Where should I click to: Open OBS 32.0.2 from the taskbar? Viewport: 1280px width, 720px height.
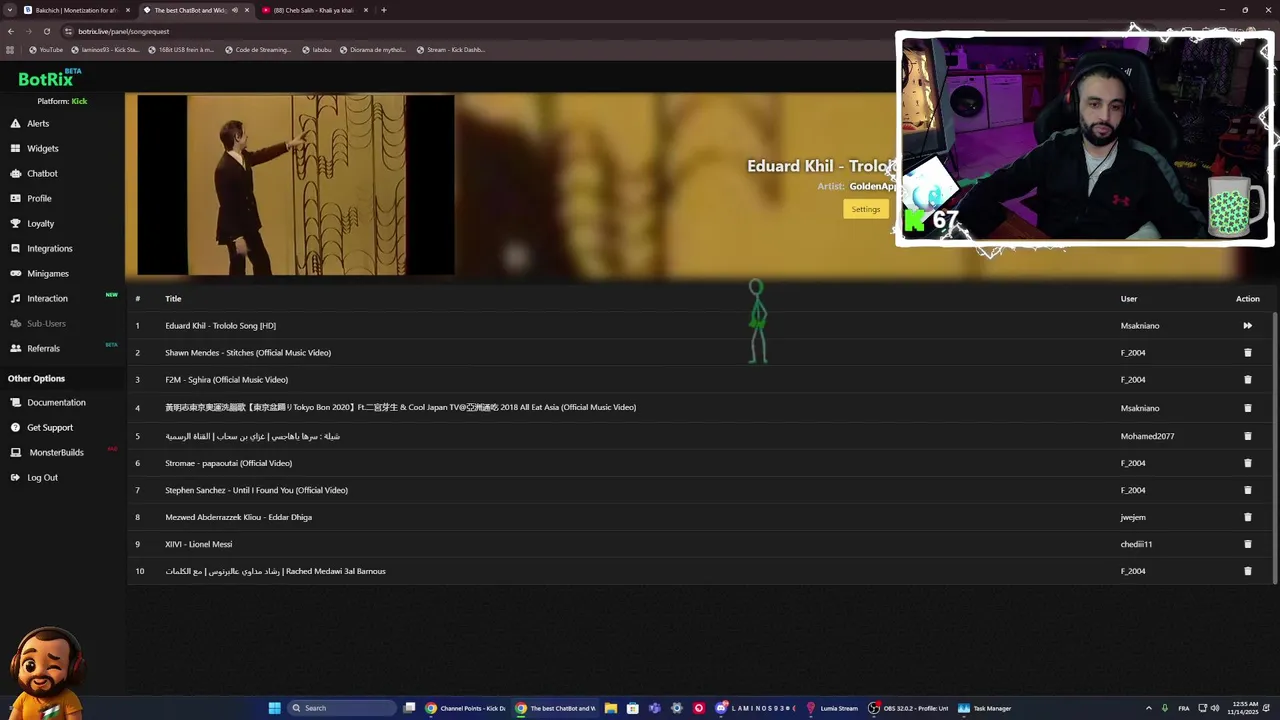[x=909, y=708]
